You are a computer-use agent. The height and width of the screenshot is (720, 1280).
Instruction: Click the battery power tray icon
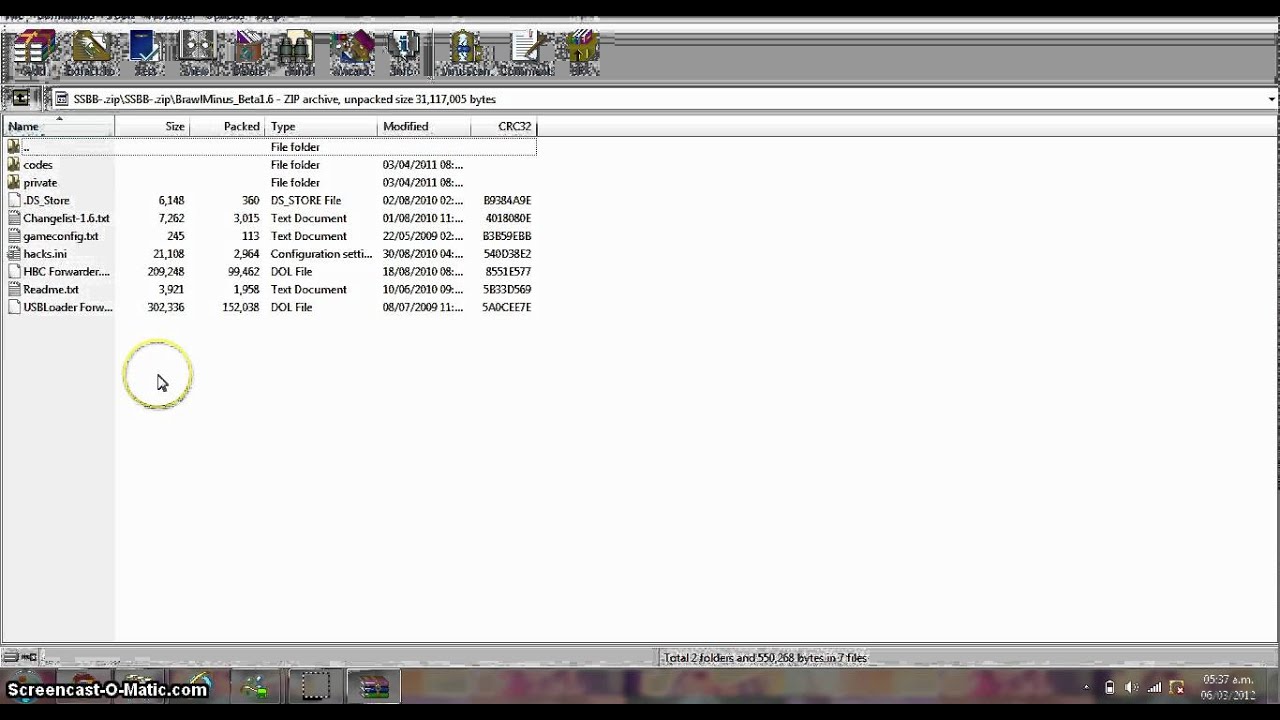click(1109, 687)
